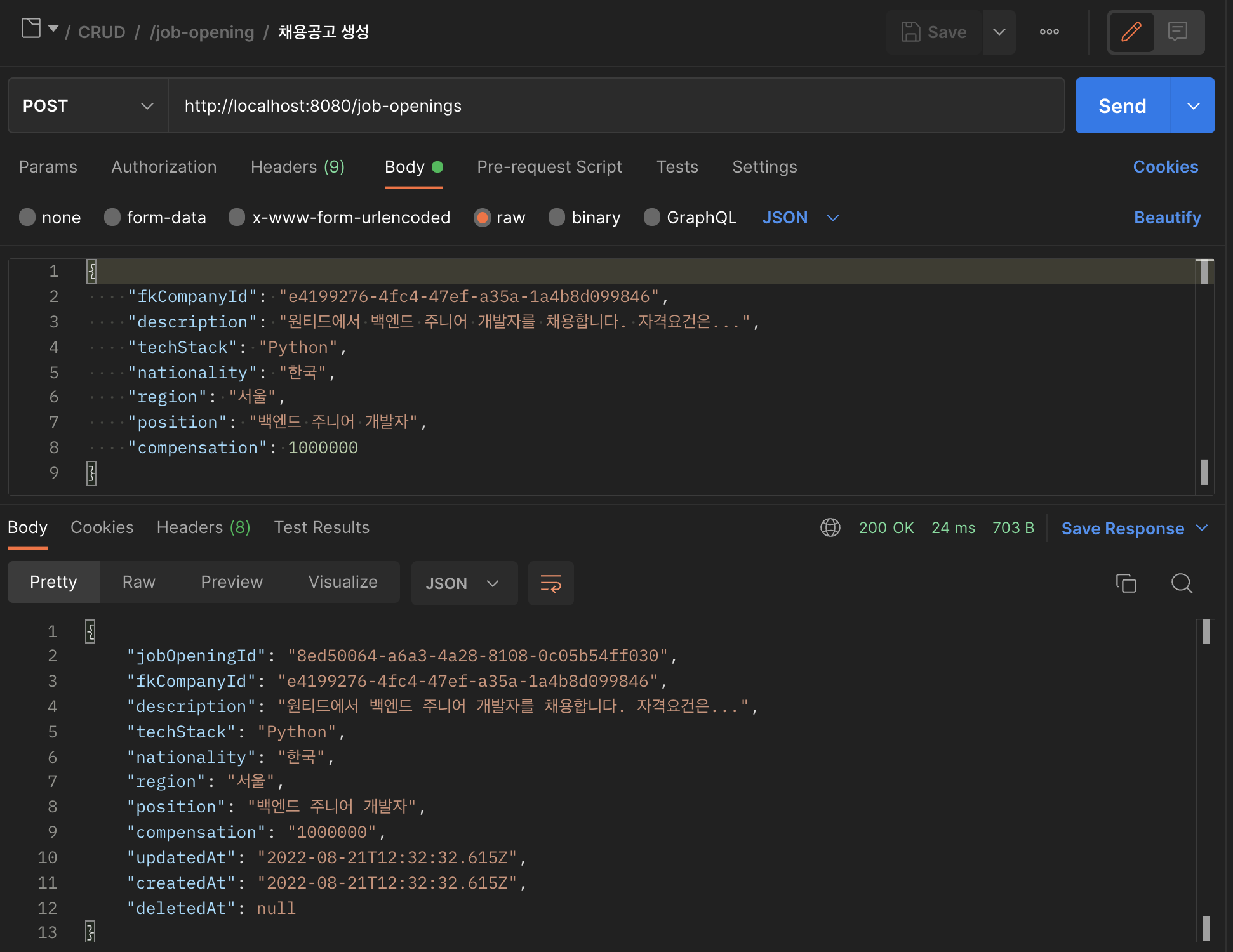Click the green Body status dot
1233x952 pixels.
tap(437, 167)
